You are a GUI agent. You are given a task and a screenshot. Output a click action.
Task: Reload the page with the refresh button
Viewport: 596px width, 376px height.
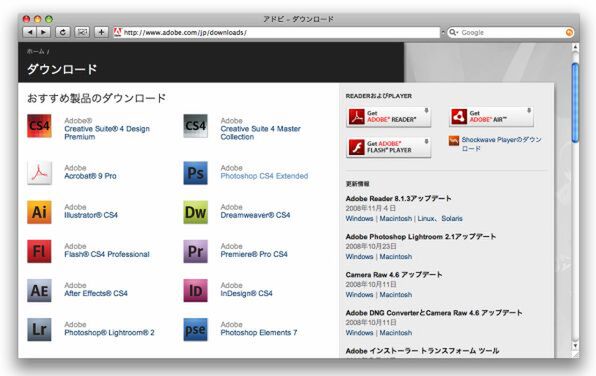pyautogui.click(x=63, y=32)
